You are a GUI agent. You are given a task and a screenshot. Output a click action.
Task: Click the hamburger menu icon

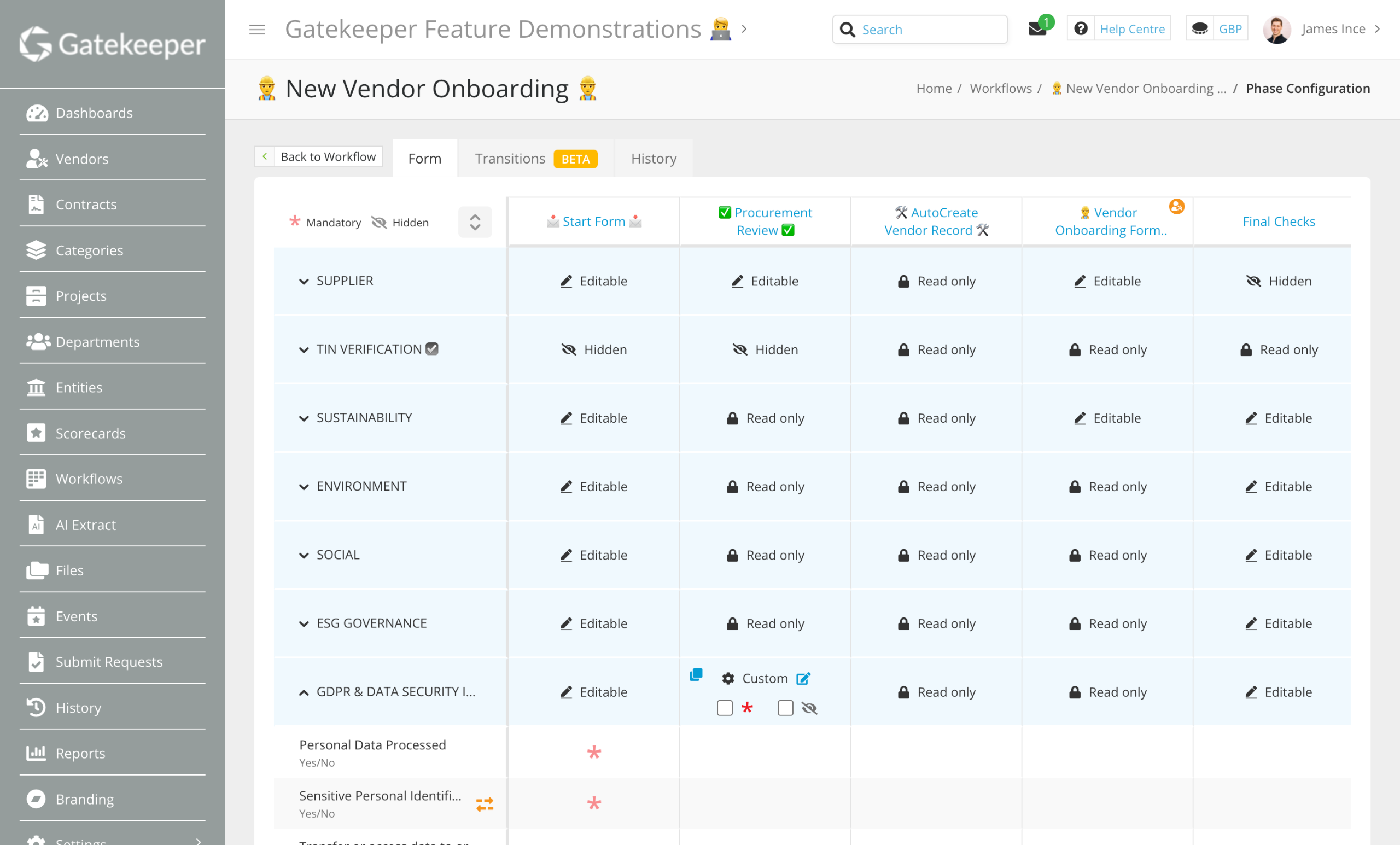click(x=257, y=29)
